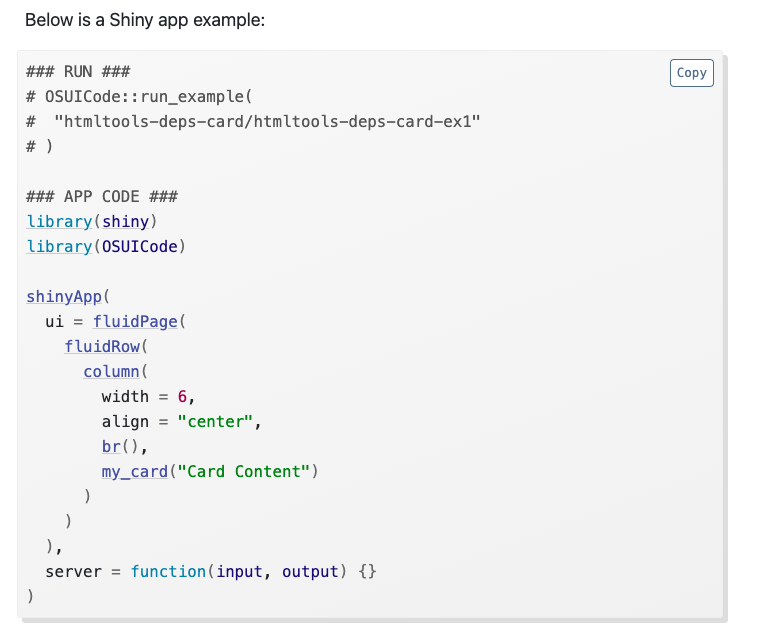This screenshot has width=759, height=636.
Task: Follow the fluidPage function link
Action: click(135, 322)
